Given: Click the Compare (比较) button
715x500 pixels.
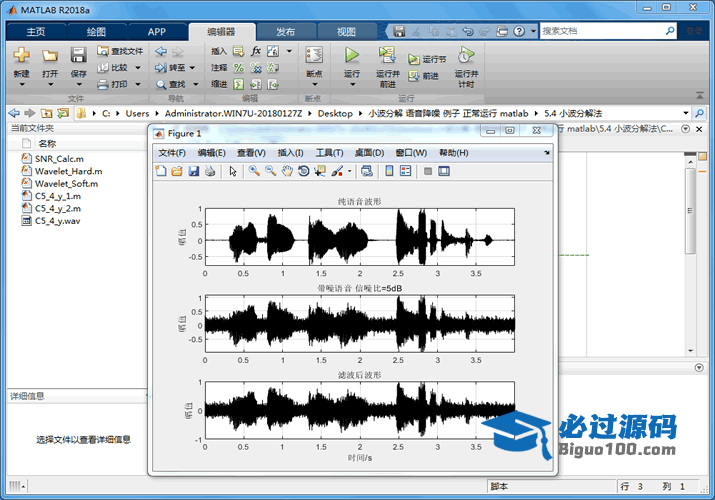Looking at the screenshot, I should click(x=113, y=67).
